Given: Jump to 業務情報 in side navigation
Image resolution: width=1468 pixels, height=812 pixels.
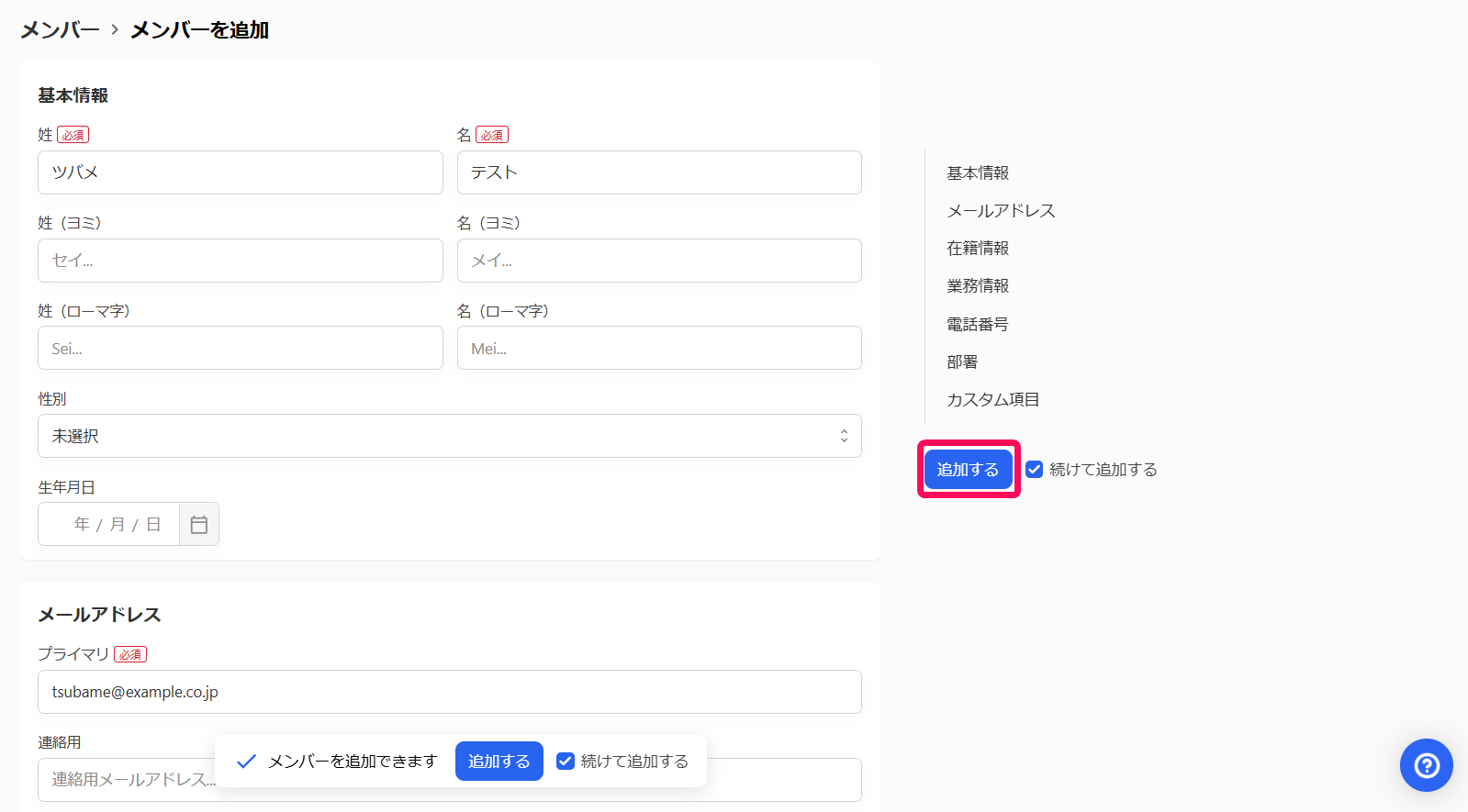Looking at the screenshot, I should [978, 285].
